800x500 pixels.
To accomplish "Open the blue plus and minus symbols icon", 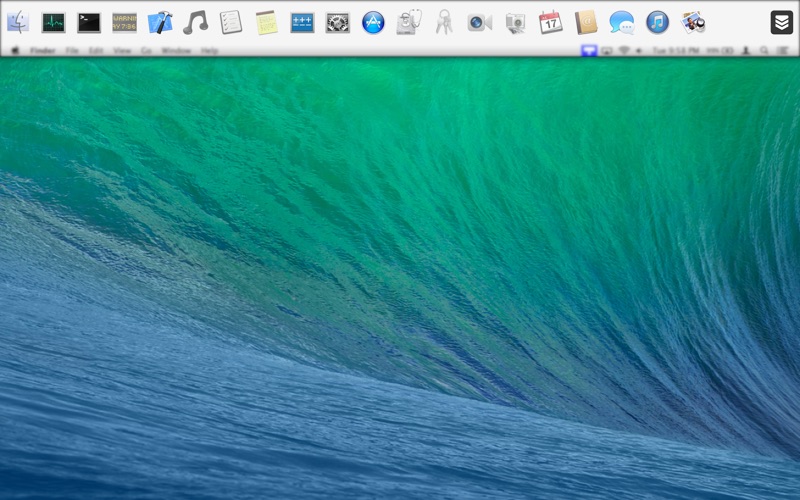I will [302, 23].
